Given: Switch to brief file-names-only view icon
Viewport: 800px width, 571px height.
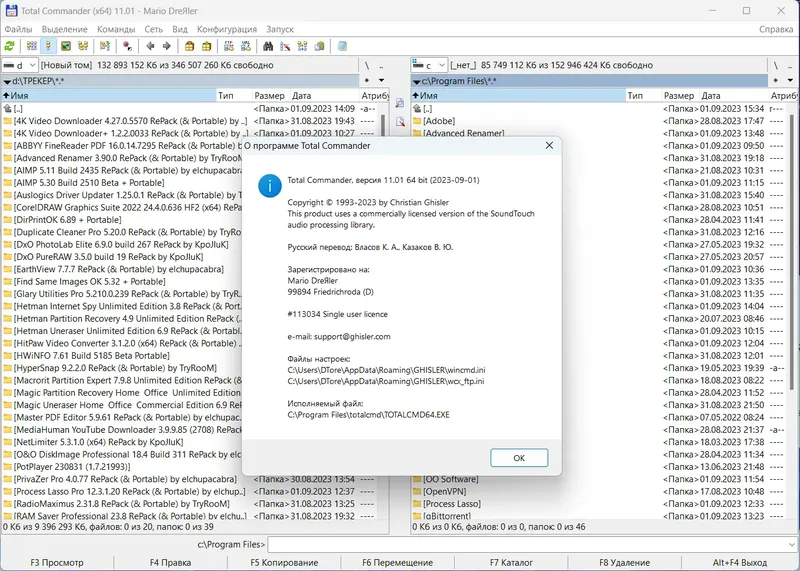Looking at the screenshot, I should 32,46.
